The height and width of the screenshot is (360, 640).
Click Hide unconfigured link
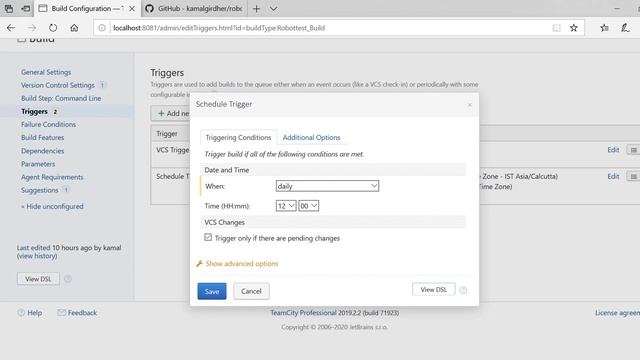(52, 206)
